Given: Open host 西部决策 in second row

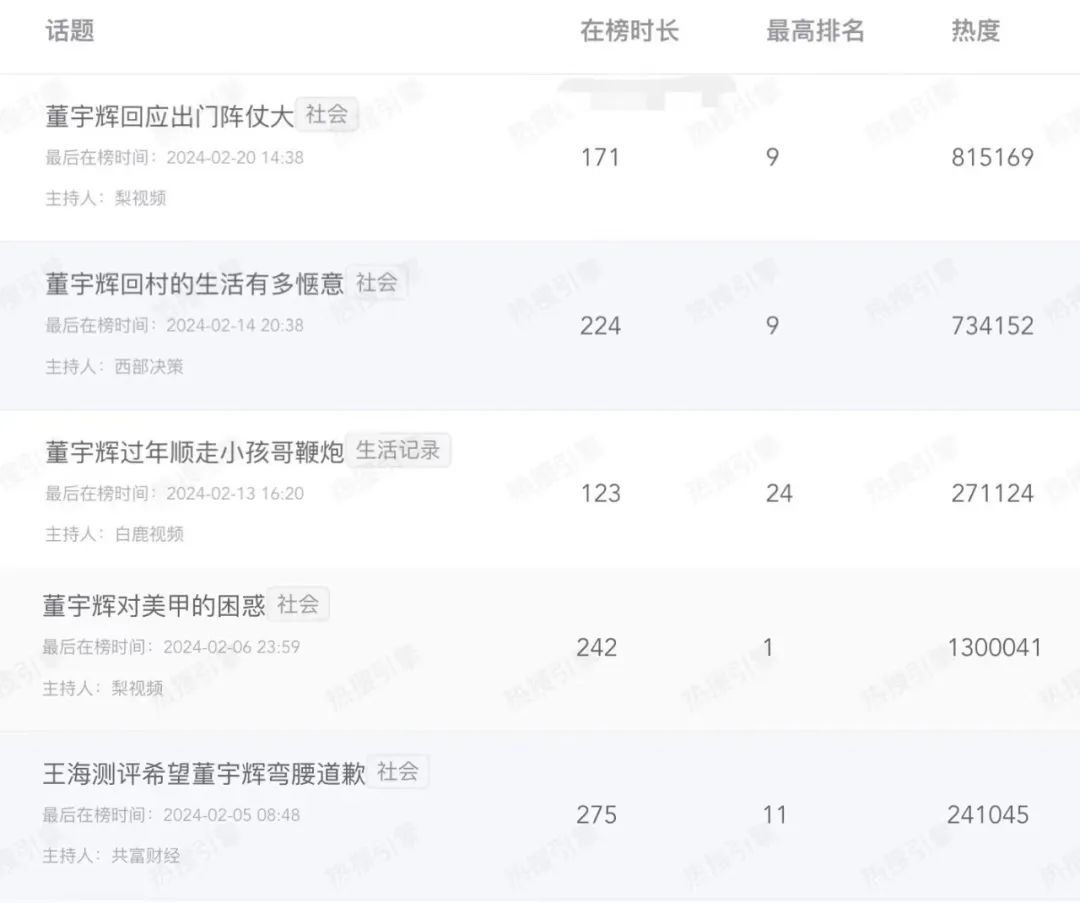Looking at the screenshot, I should (x=149, y=366).
